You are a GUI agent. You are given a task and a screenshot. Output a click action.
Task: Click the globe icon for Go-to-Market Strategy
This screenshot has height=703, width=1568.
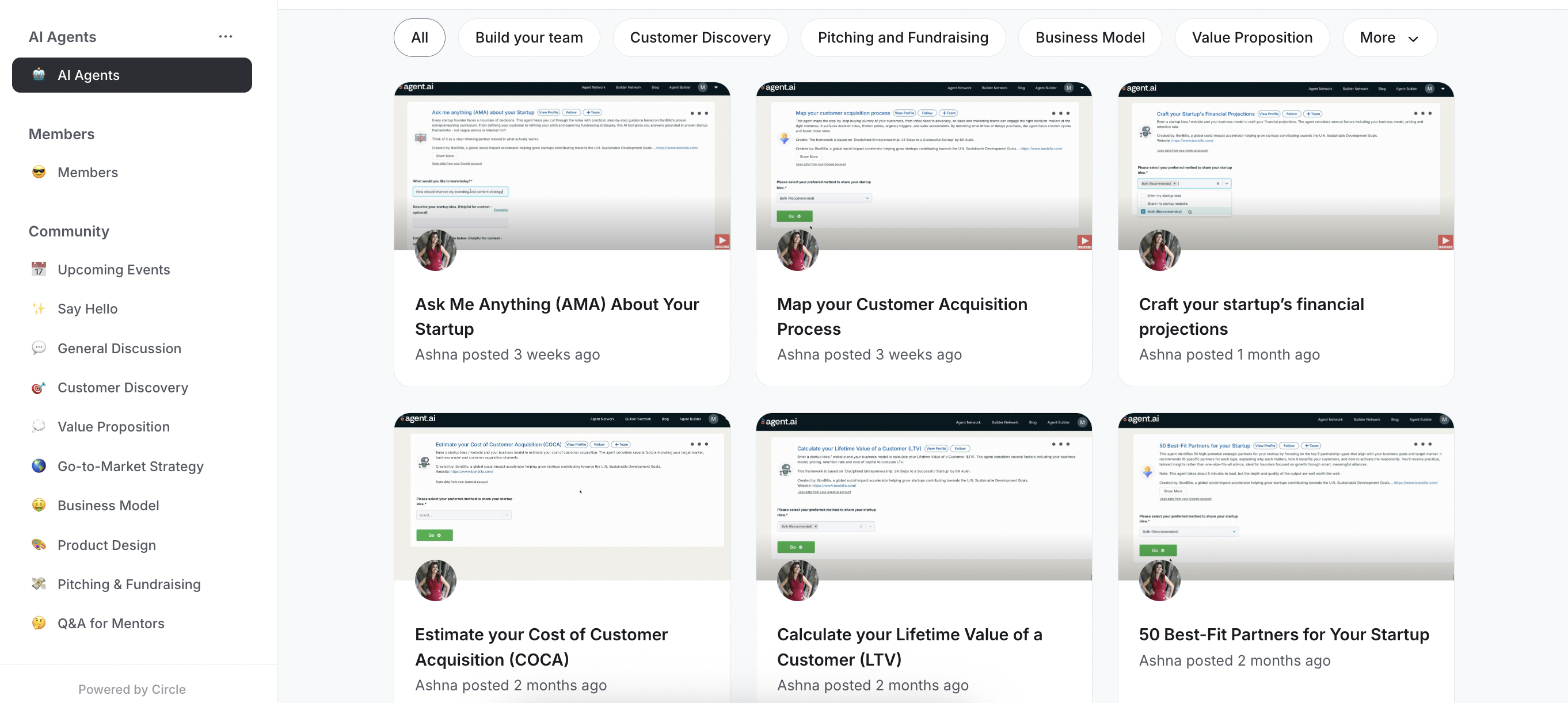pos(39,466)
